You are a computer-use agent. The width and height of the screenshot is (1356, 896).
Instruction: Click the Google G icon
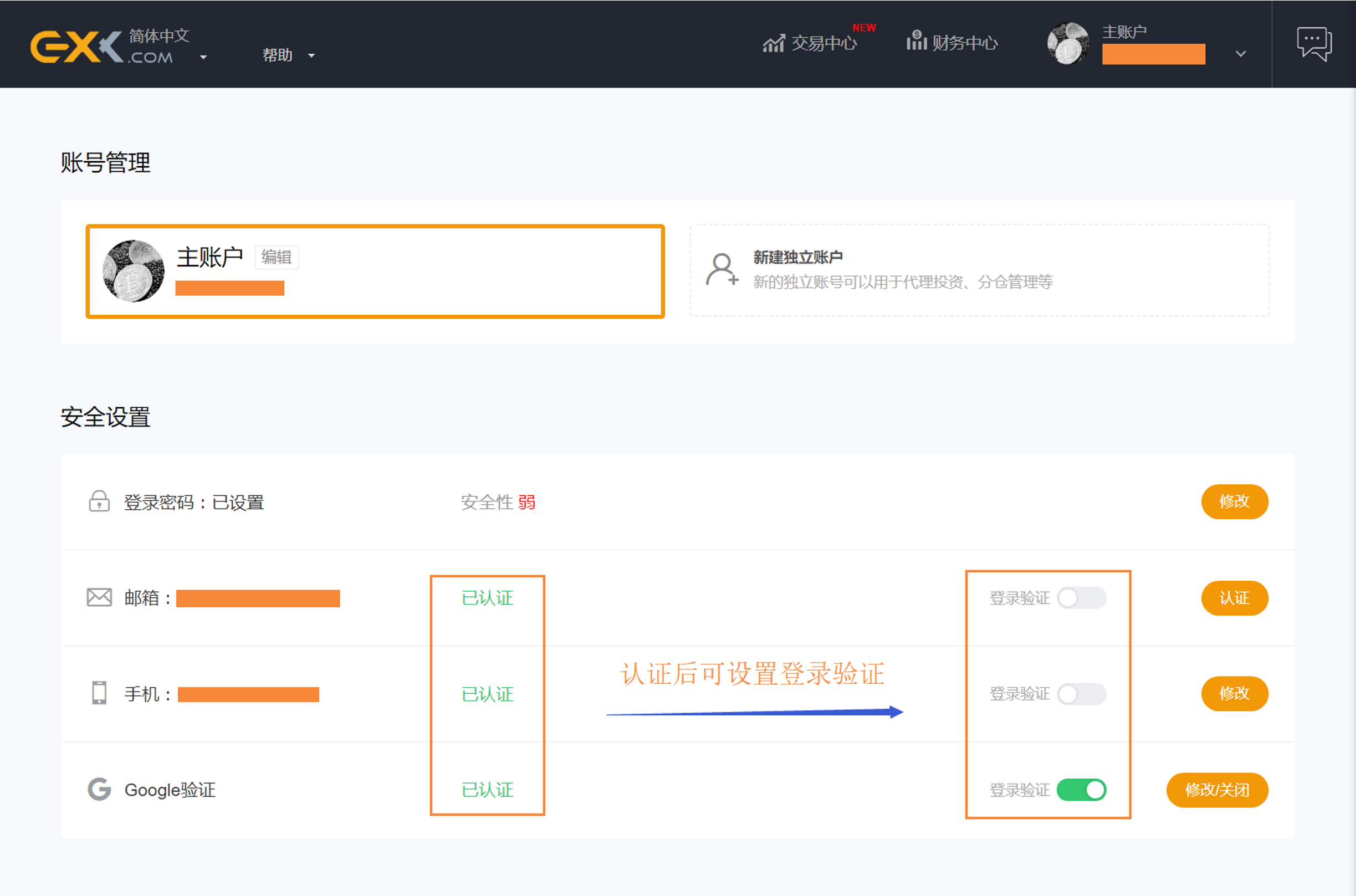(99, 789)
